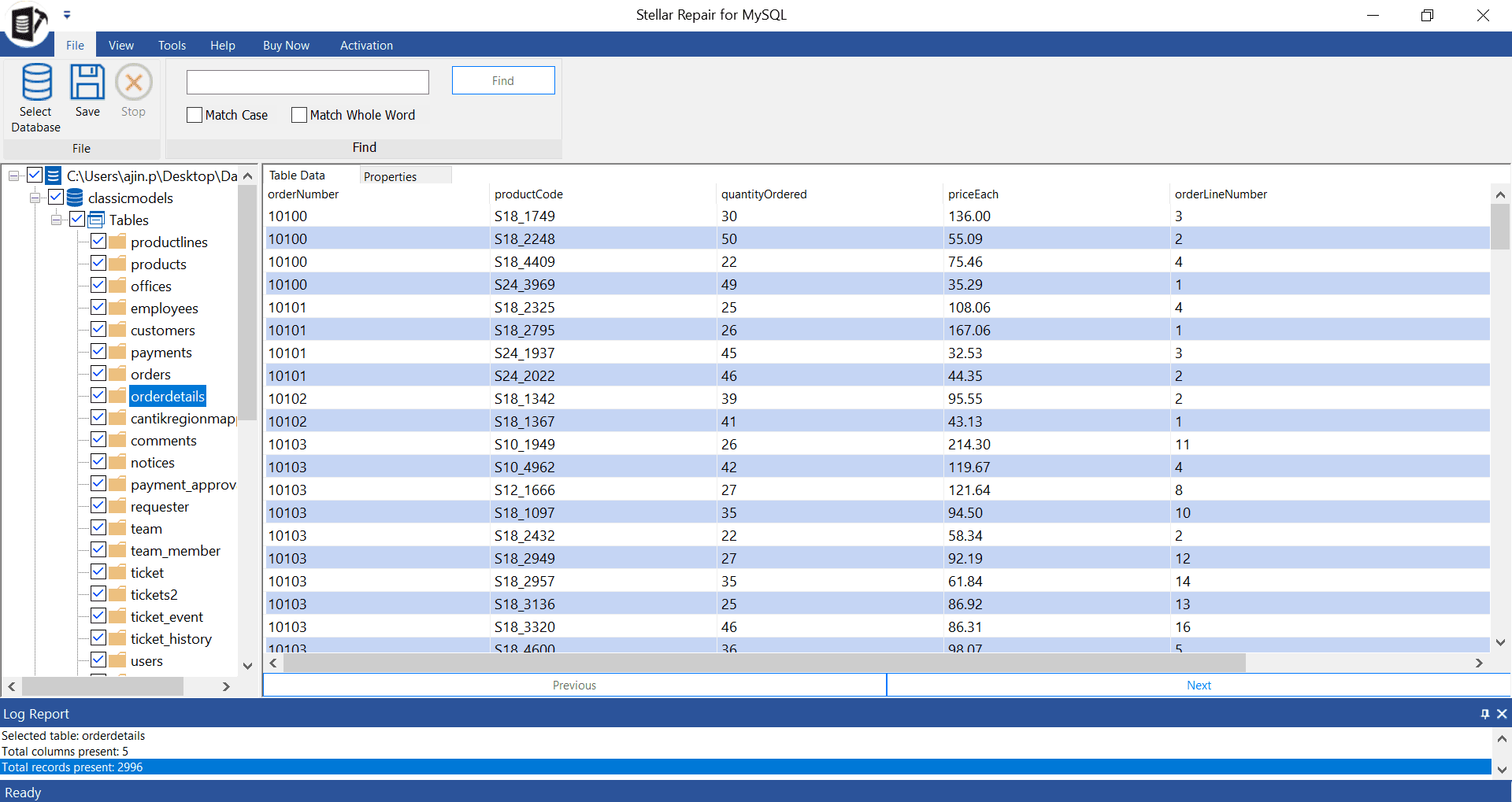Collapse the classicmodels tree node
Image resolution: width=1512 pixels, height=802 pixels.
pyautogui.click(x=35, y=198)
